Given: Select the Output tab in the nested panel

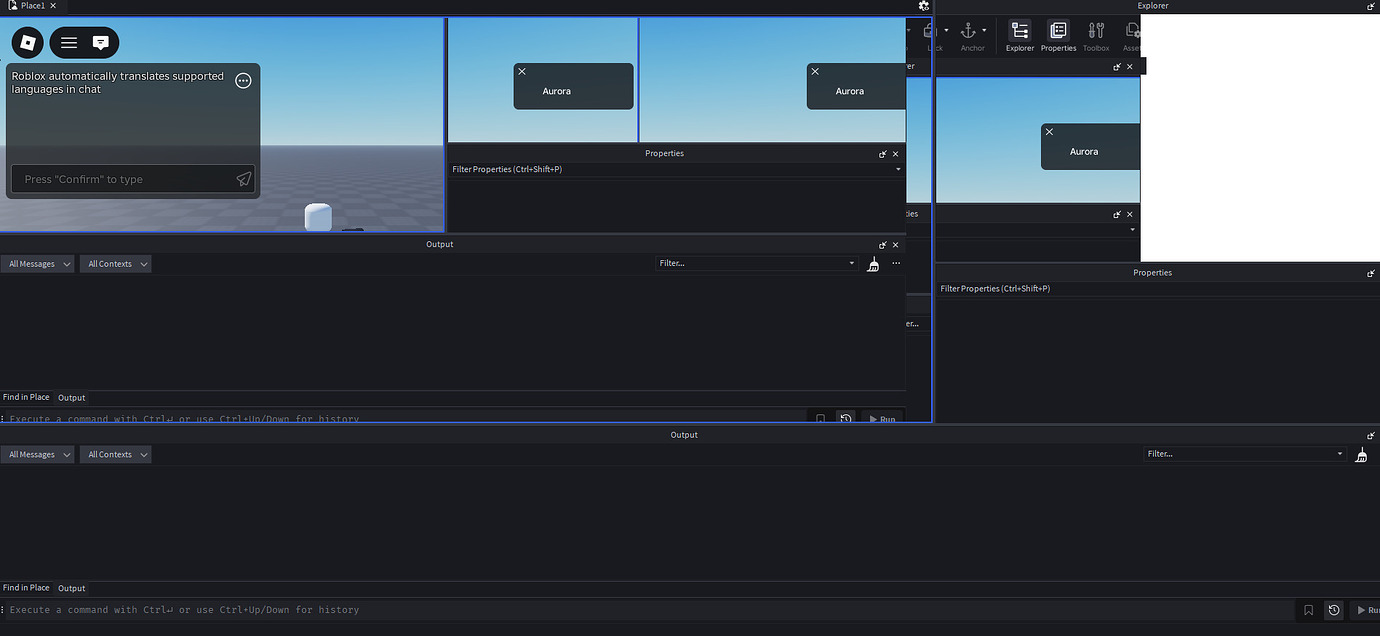Looking at the screenshot, I should coord(72,398).
